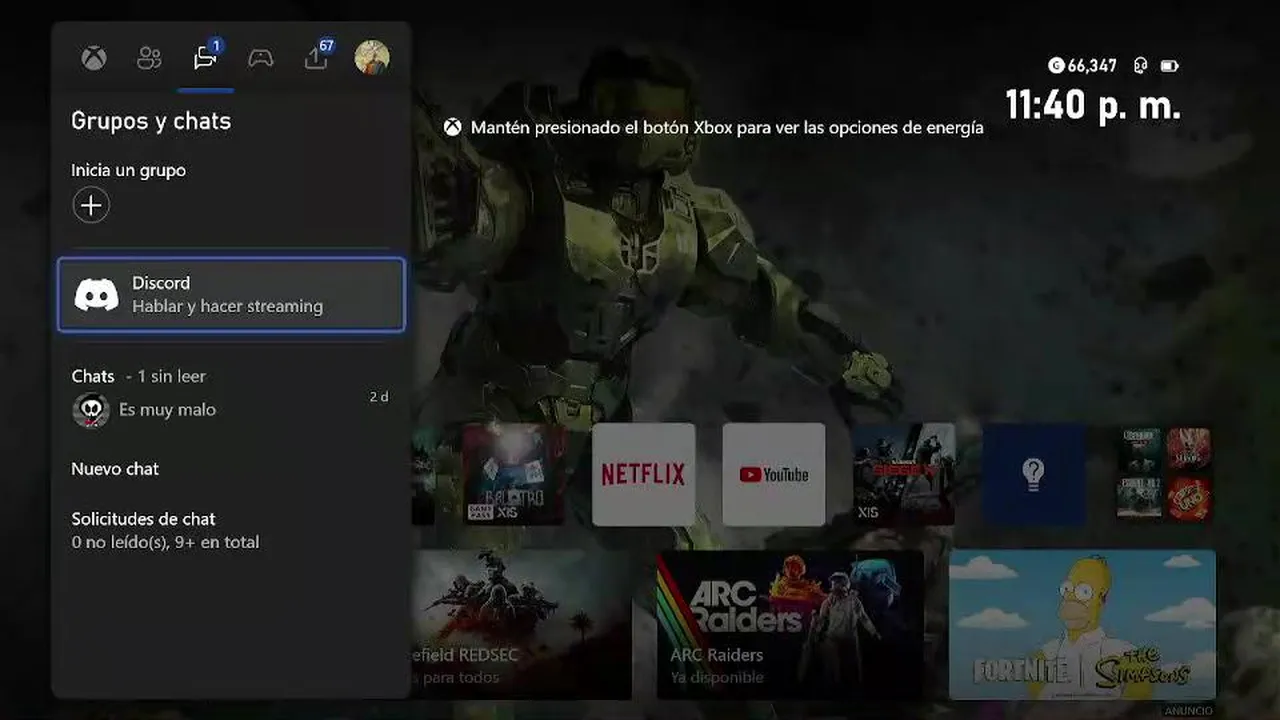The image size is (1280, 720).
Task: Start a Nuevo chat
Action: pyautogui.click(x=115, y=468)
